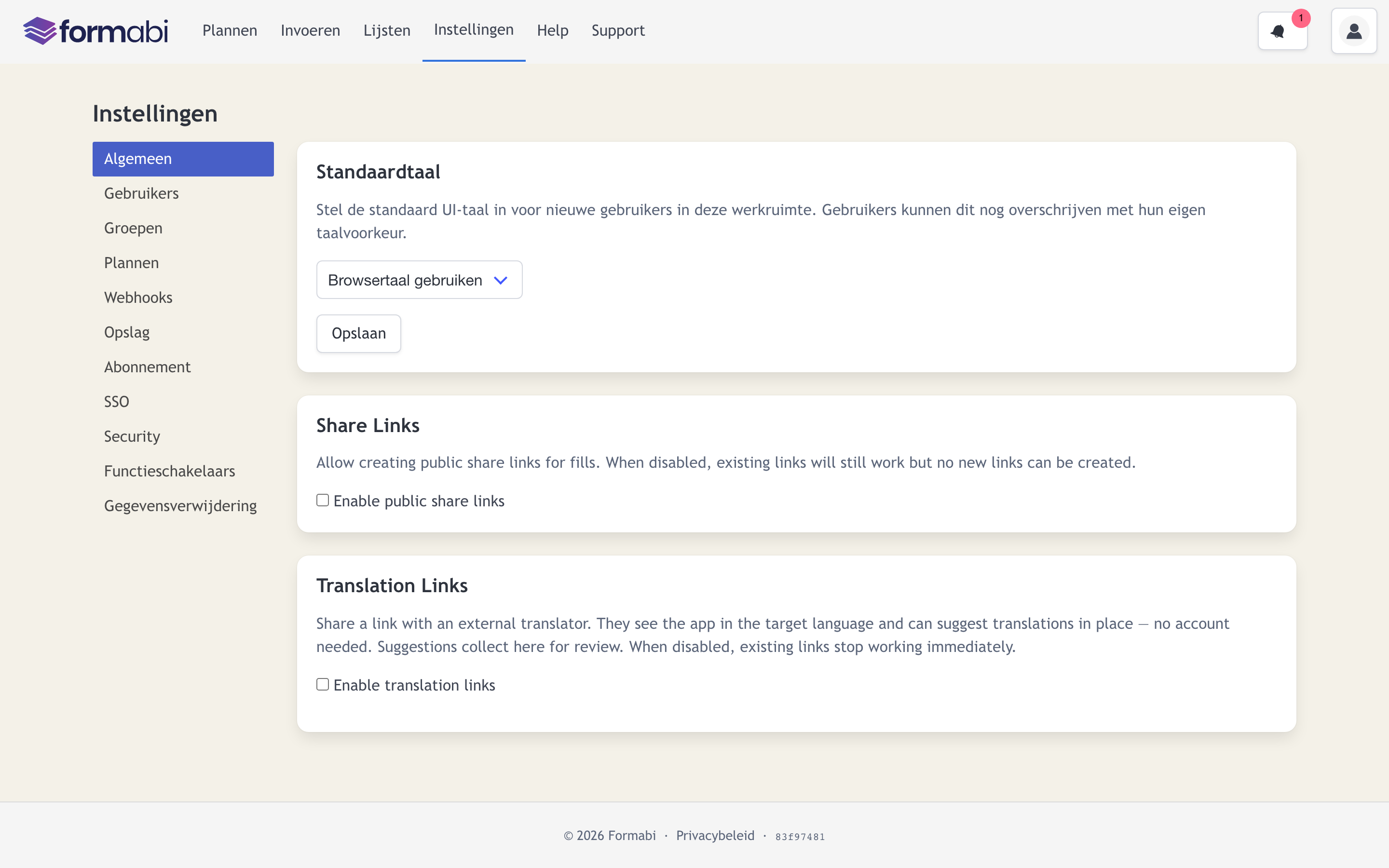Click the Standaardtaal heading
Screen dimensions: 1389x868
pos(378,172)
